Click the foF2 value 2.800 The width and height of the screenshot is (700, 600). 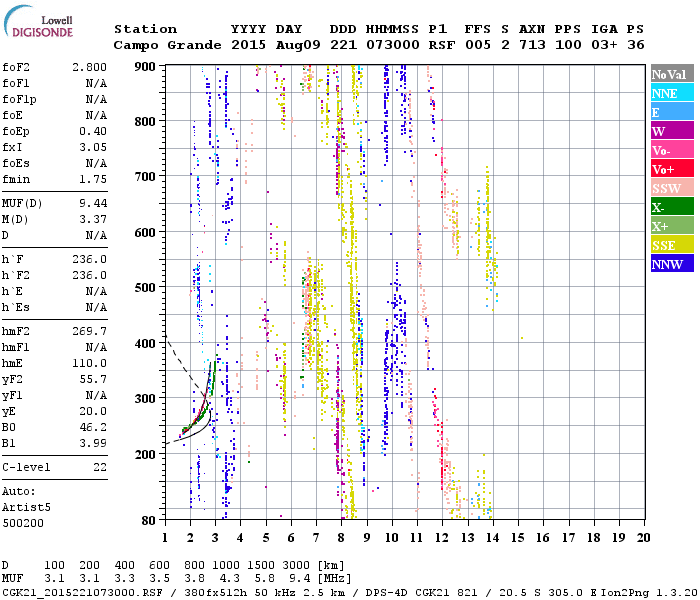click(x=89, y=67)
